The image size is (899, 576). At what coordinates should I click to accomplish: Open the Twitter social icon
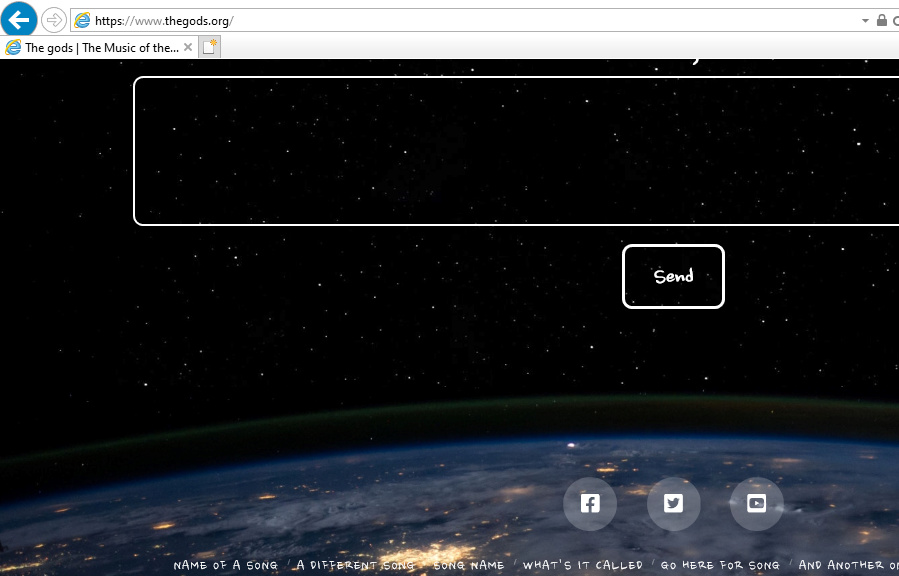tap(673, 504)
